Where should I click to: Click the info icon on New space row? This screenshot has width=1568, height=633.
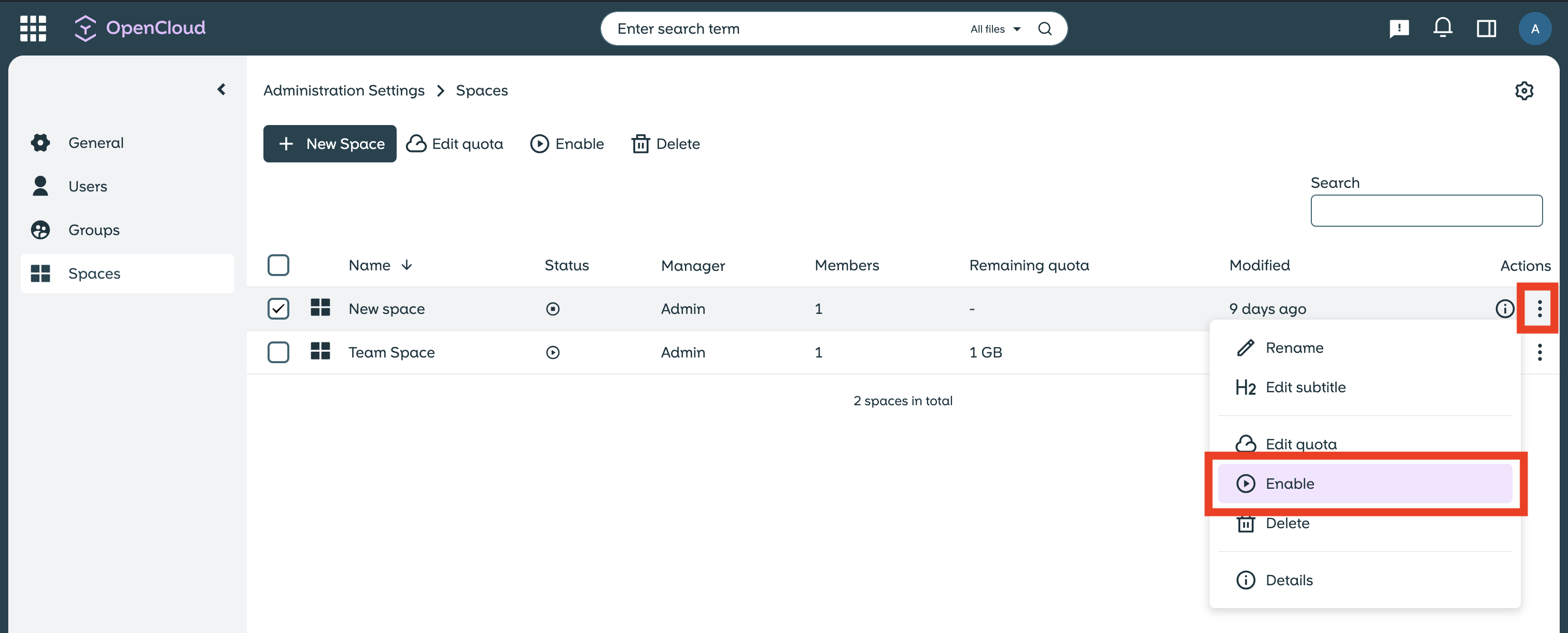pos(1504,309)
